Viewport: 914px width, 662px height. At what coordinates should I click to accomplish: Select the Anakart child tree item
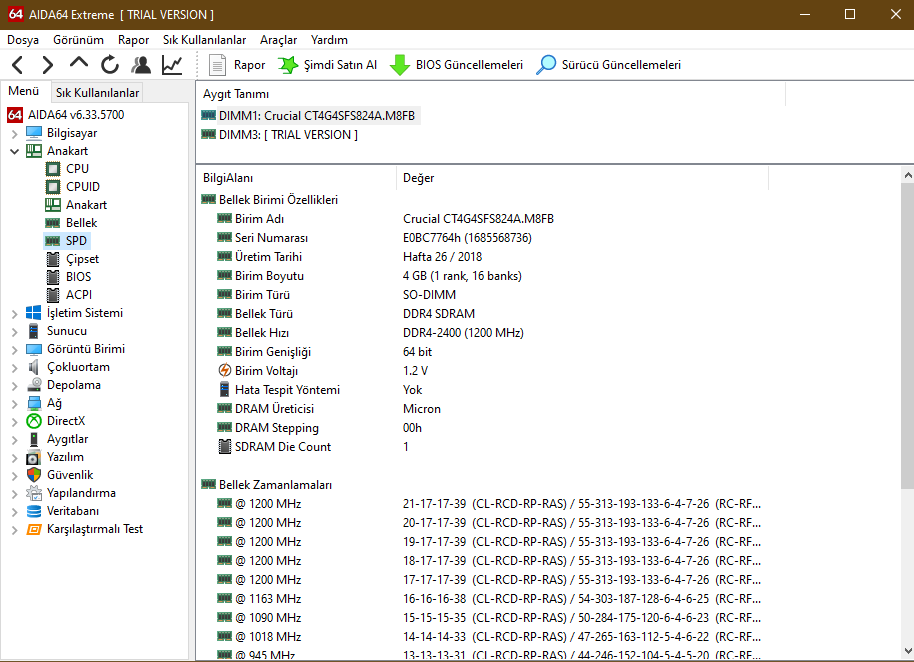point(86,205)
